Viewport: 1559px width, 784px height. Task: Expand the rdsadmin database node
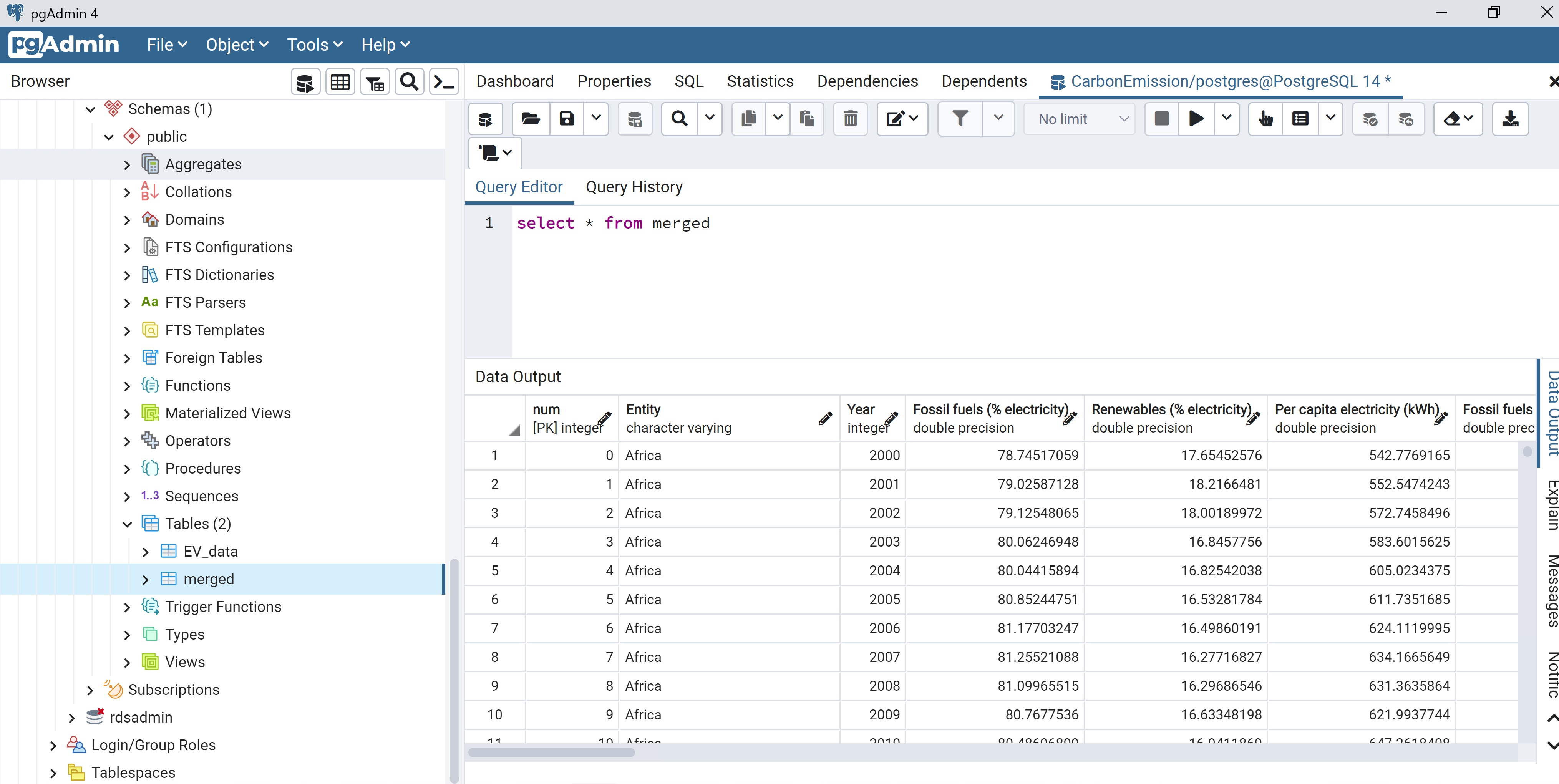(71, 718)
